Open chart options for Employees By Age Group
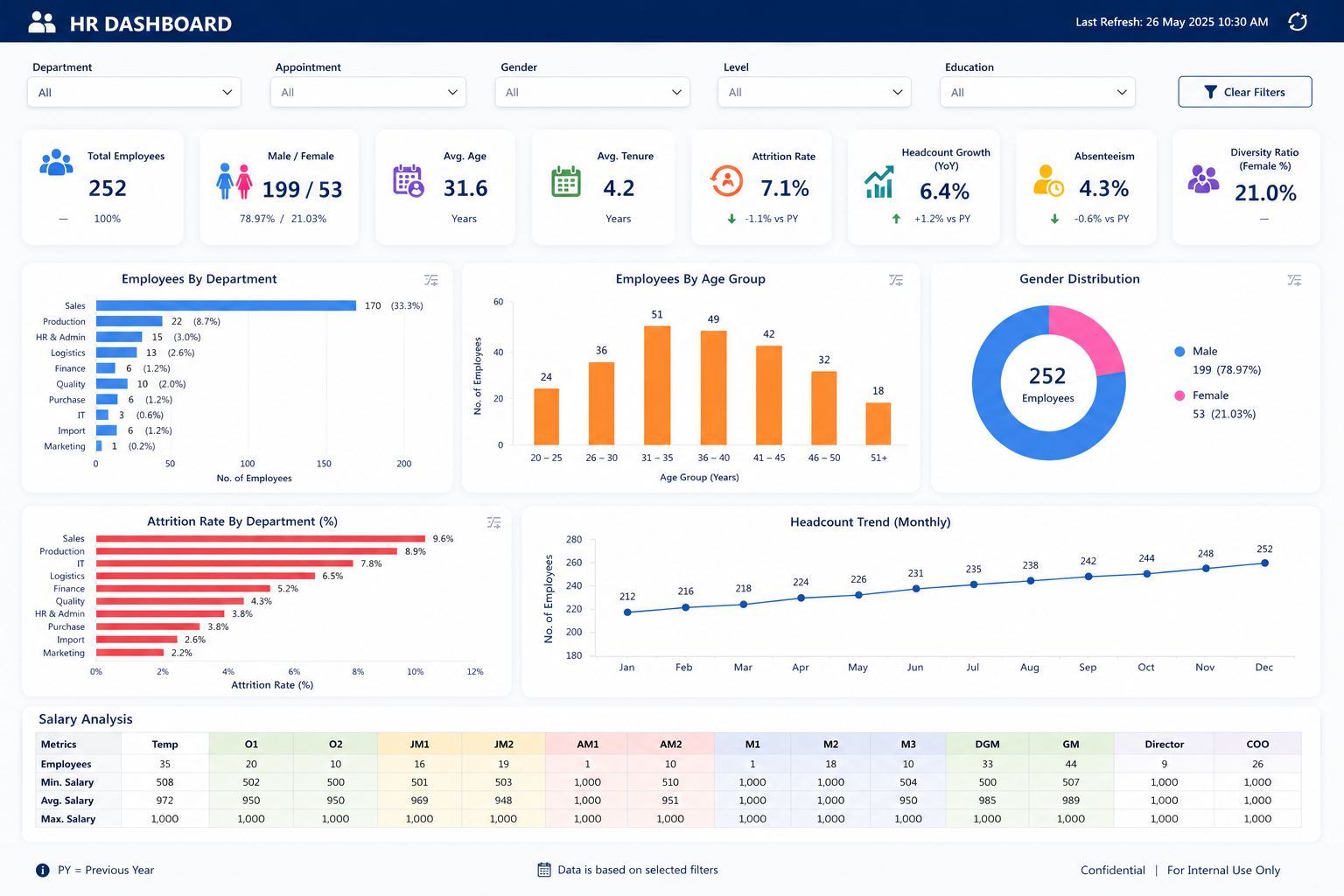Image resolution: width=1344 pixels, height=896 pixels. [x=896, y=280]
